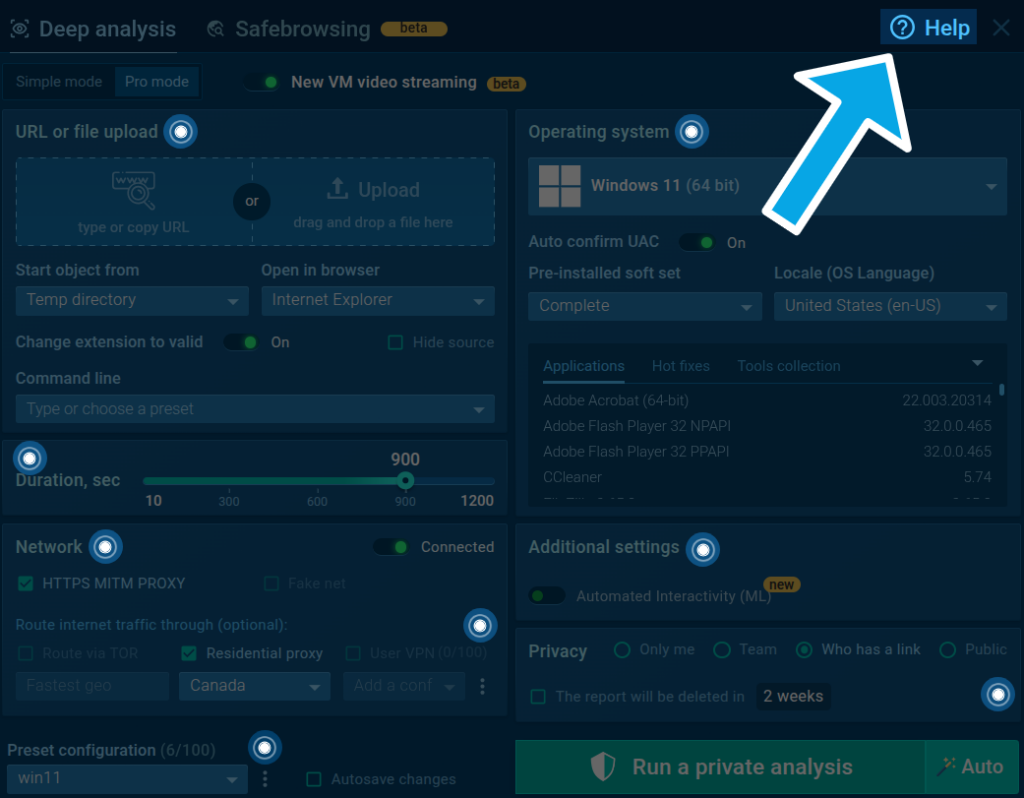Open Canada residential proxy country dropdown
The height and width of the screenshot is (798, 1024).
(x=255, y=686)
